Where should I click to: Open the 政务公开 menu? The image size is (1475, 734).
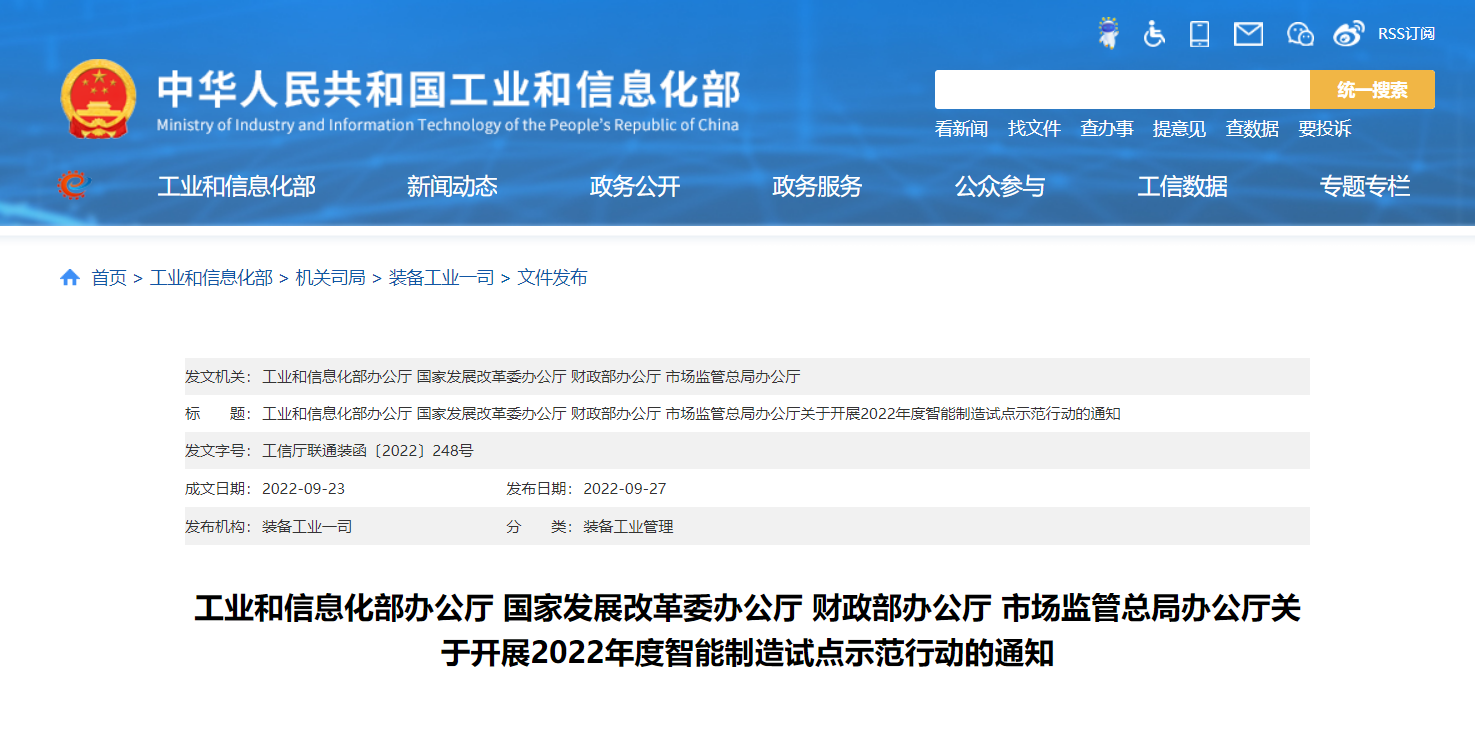(x=635, y=186)
